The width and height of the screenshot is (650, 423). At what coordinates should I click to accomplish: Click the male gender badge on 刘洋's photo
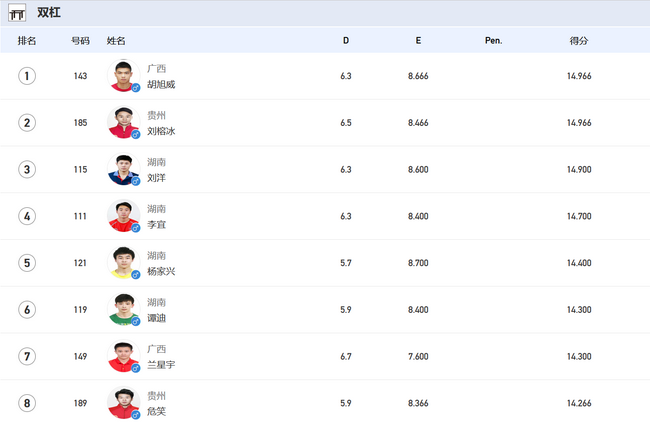(x=136, y=181)
